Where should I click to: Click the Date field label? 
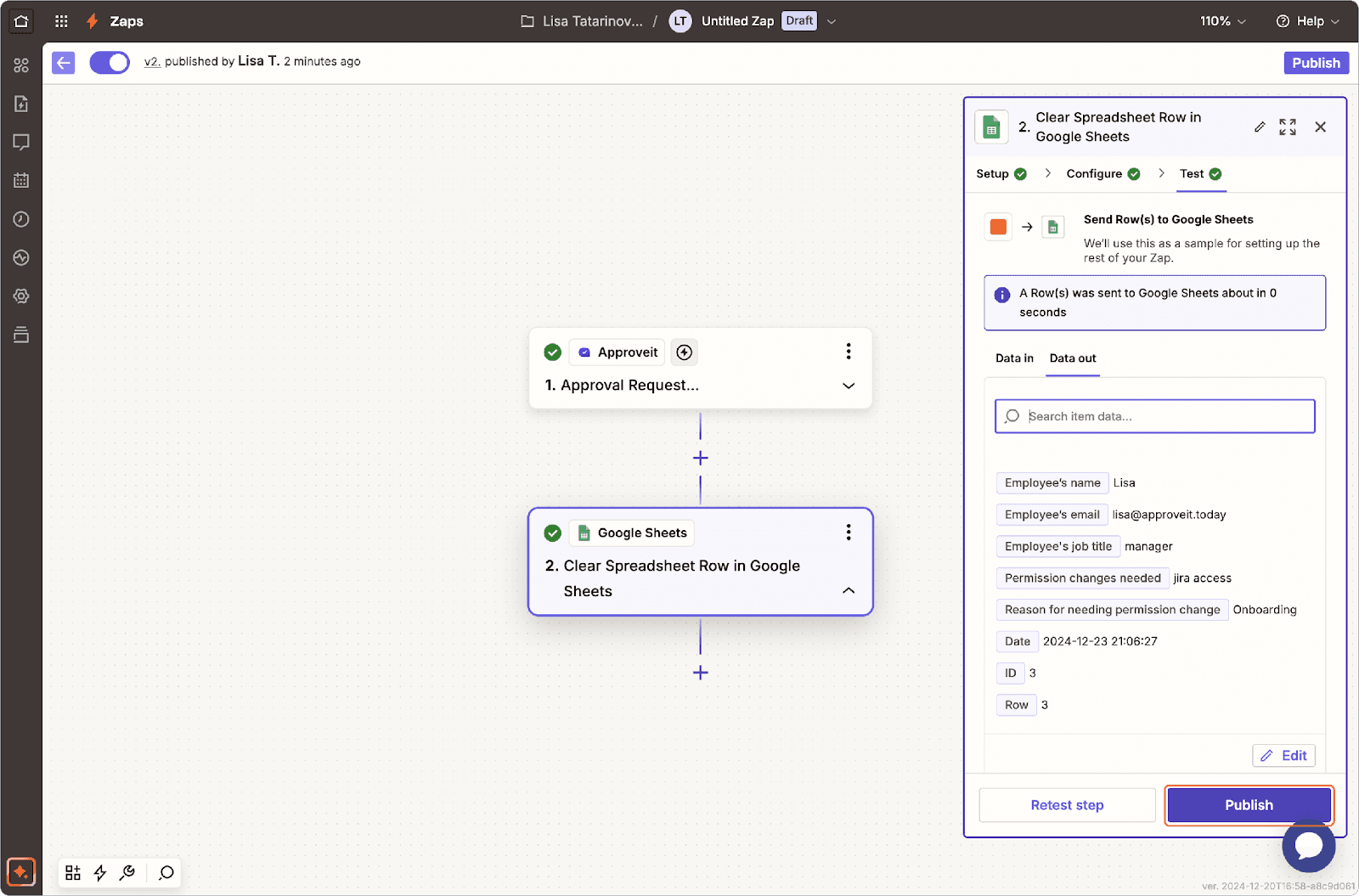1017,641
